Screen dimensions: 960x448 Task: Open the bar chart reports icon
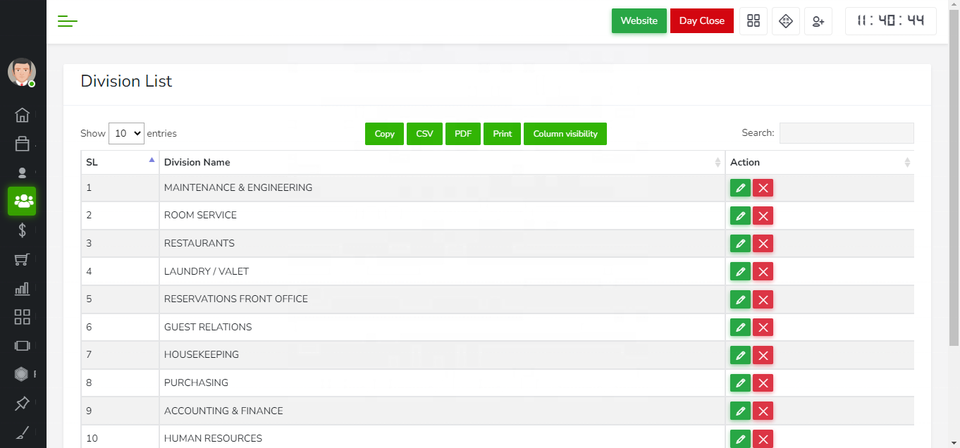click(x=22, y=289)
